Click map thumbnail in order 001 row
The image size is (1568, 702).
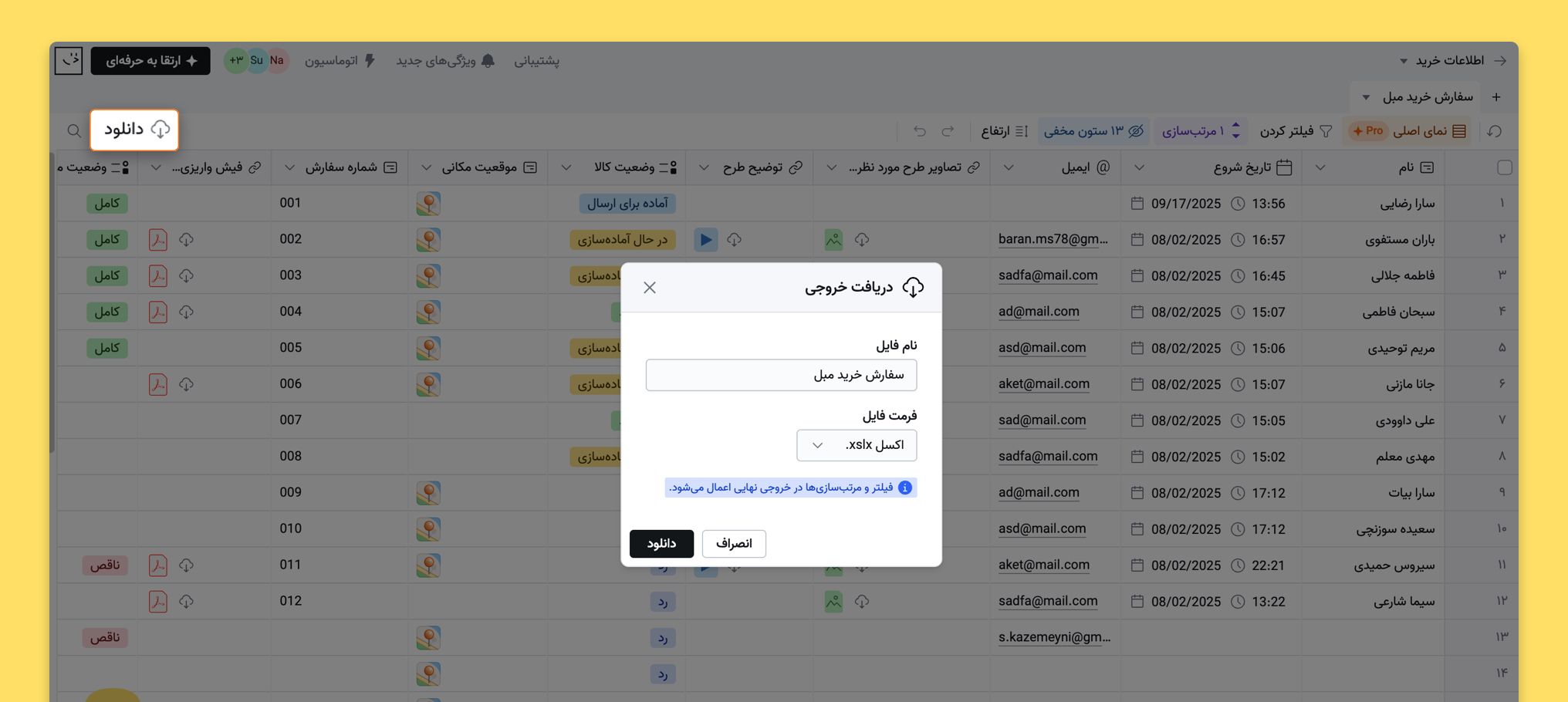coord(428,204)
